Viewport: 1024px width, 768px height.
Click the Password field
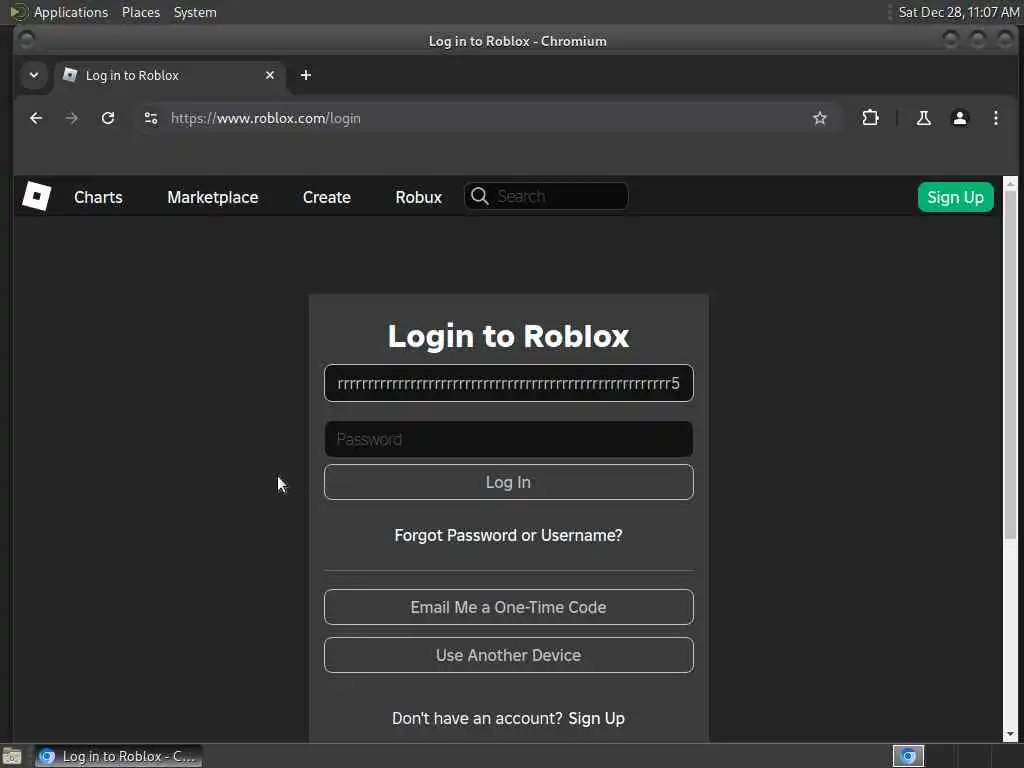point(509,439)
